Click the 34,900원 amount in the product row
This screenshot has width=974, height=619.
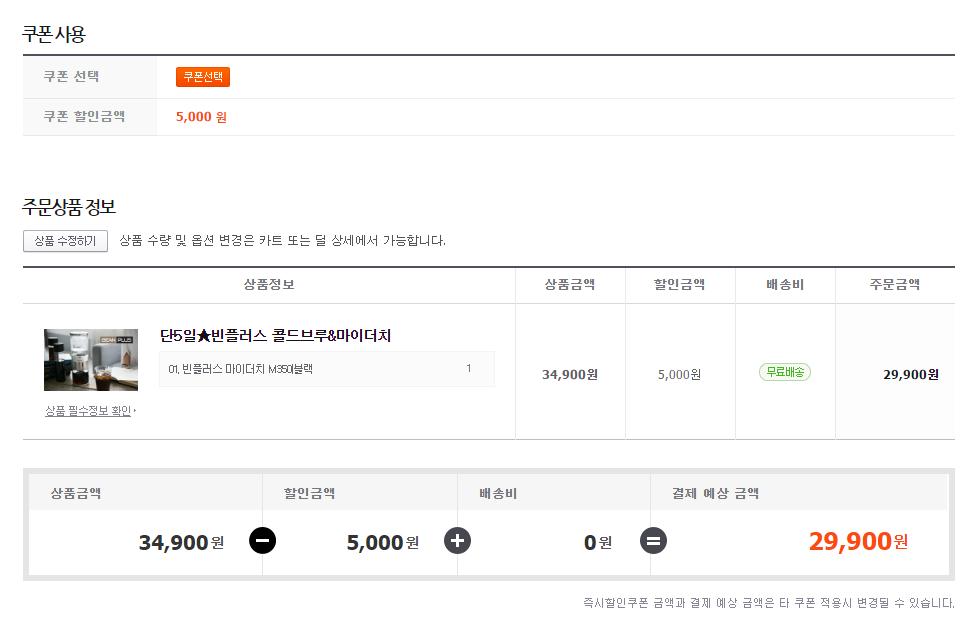570,374
